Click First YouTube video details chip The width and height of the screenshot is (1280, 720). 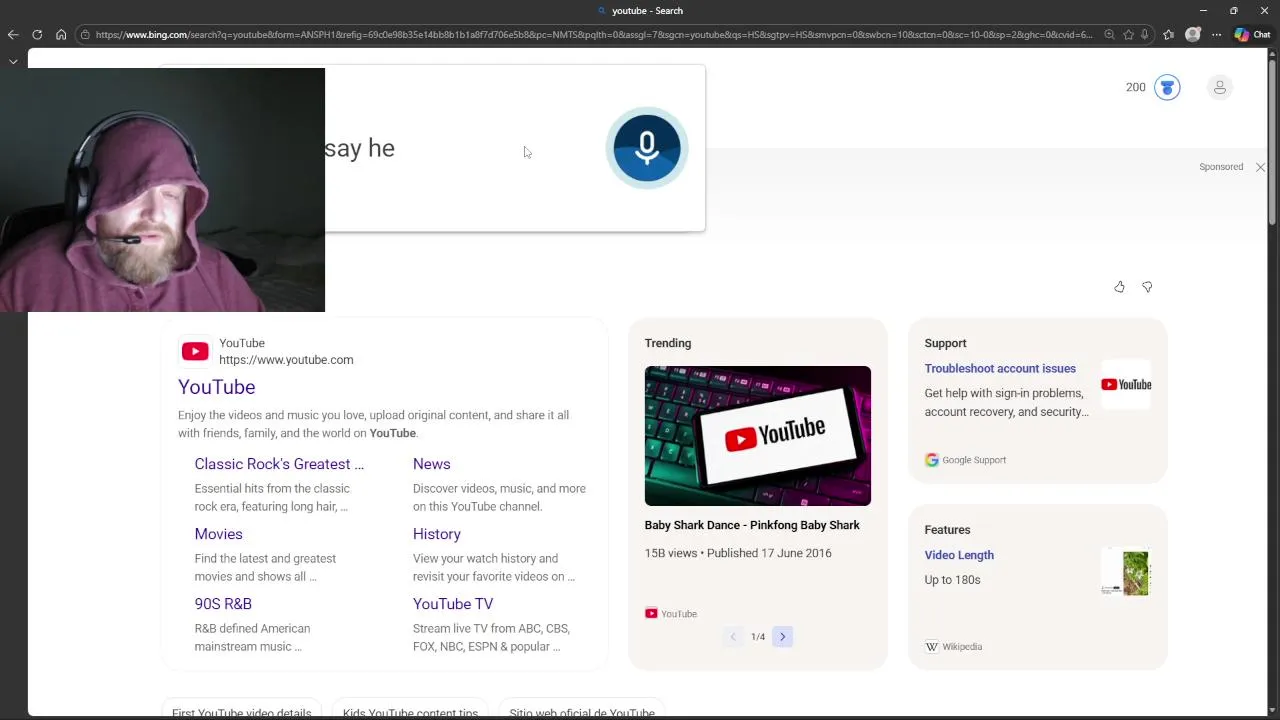(241, 711)
